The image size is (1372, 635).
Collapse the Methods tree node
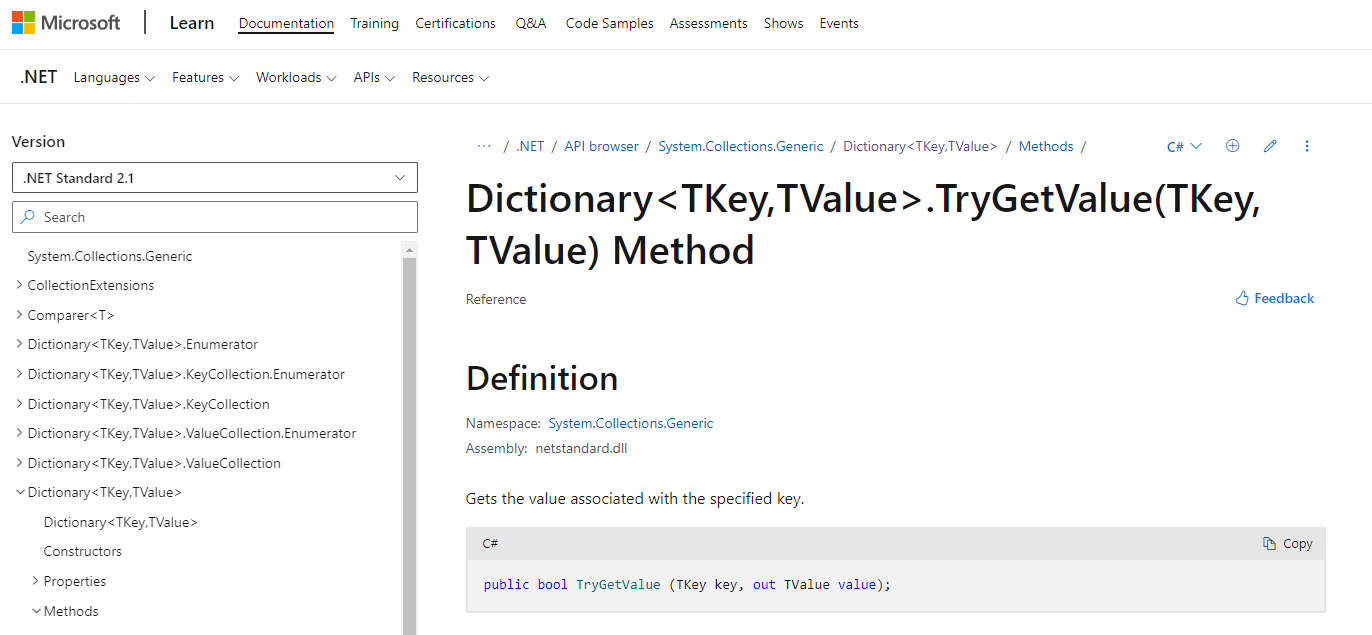point(36,611)
